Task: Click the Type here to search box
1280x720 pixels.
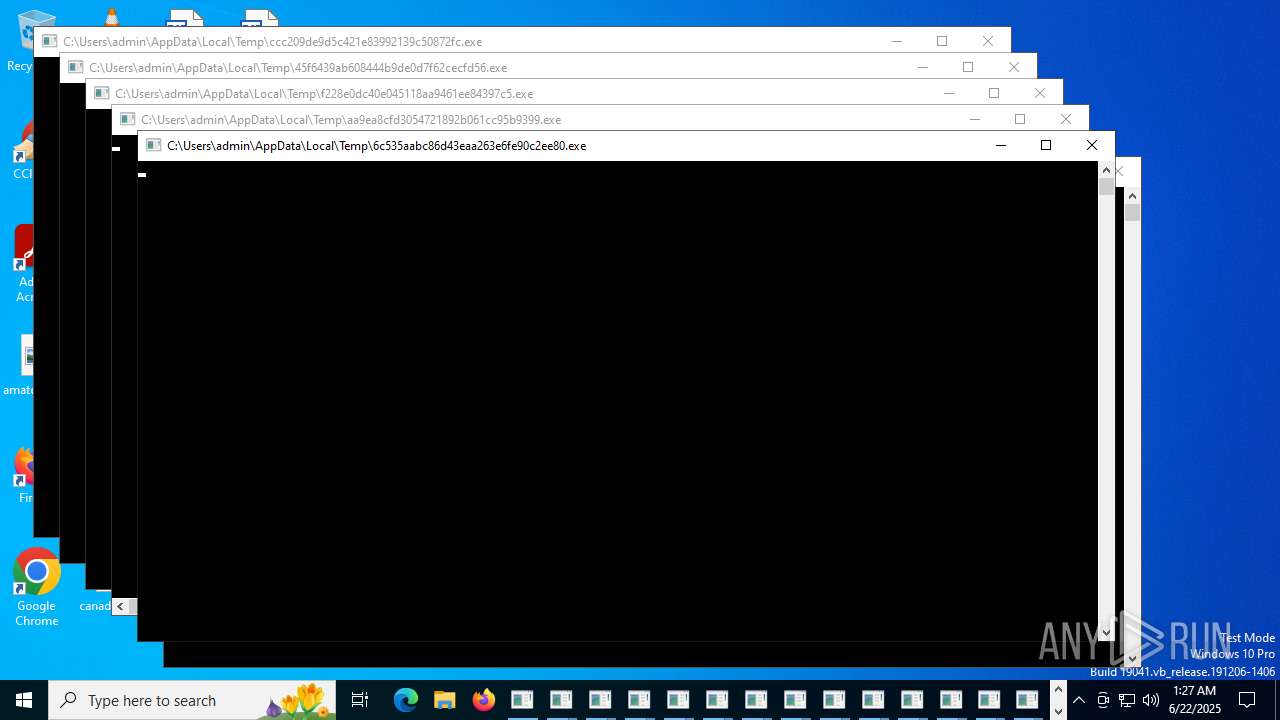Action: click(191, 700)
